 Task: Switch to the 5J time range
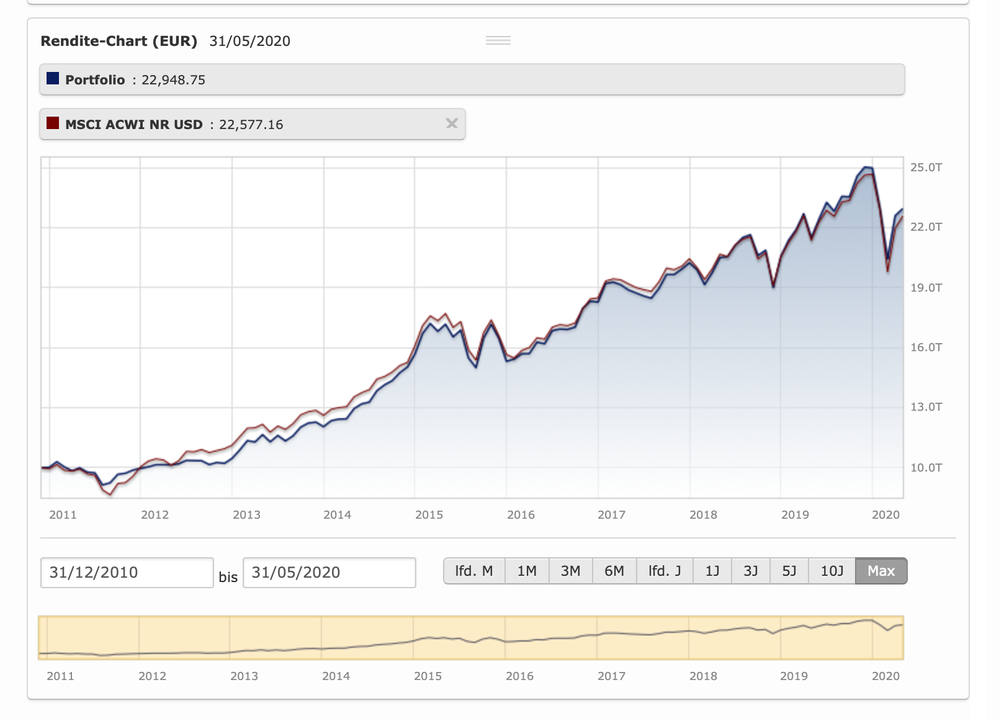point(789,571)
